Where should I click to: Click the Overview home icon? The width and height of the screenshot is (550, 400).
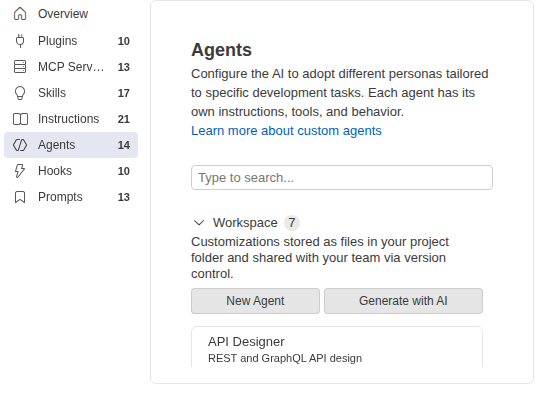click(x=20, y=14)
